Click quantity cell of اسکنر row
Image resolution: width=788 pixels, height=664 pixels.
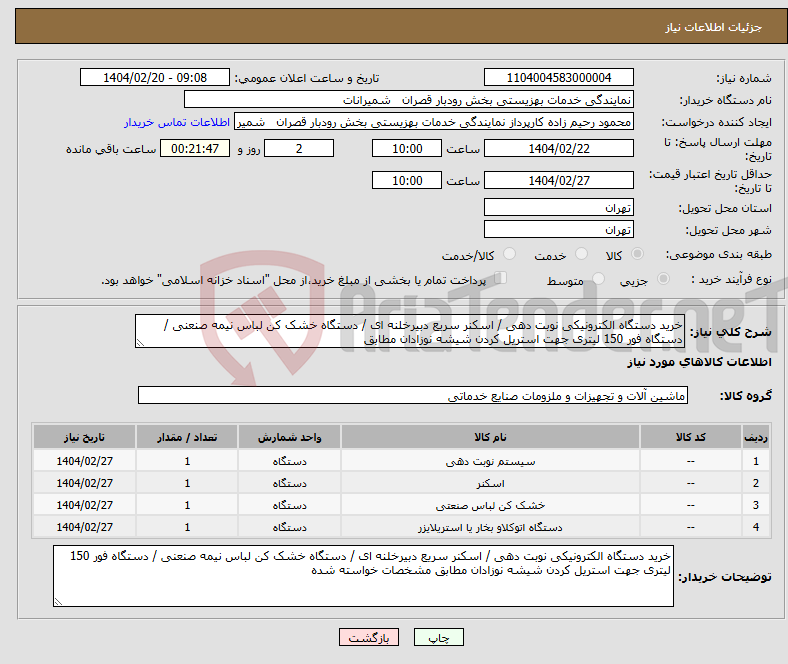[x=187, y=483]
